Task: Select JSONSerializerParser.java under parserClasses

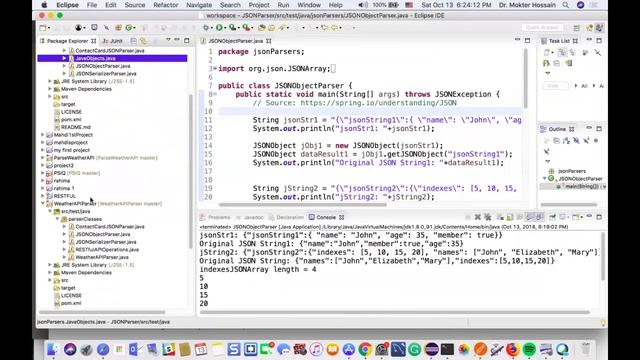Action: 106,242
